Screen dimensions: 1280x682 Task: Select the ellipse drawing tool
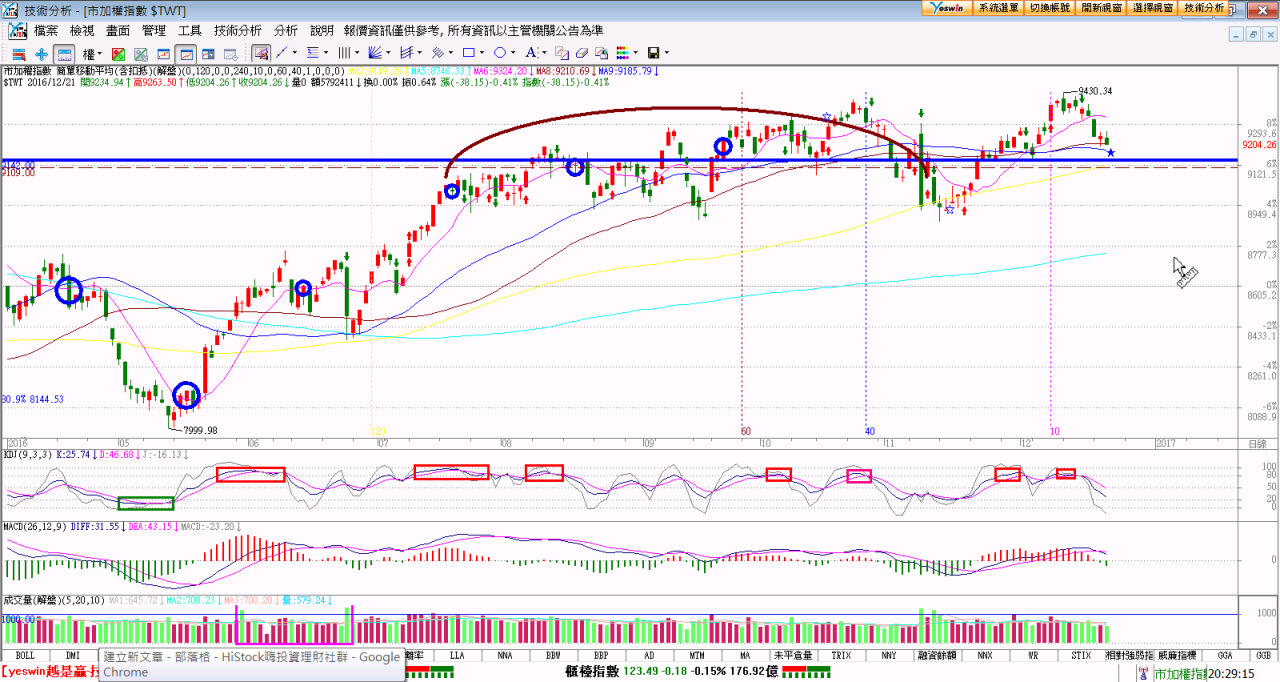pyautogui.click(x=499, y=53)
